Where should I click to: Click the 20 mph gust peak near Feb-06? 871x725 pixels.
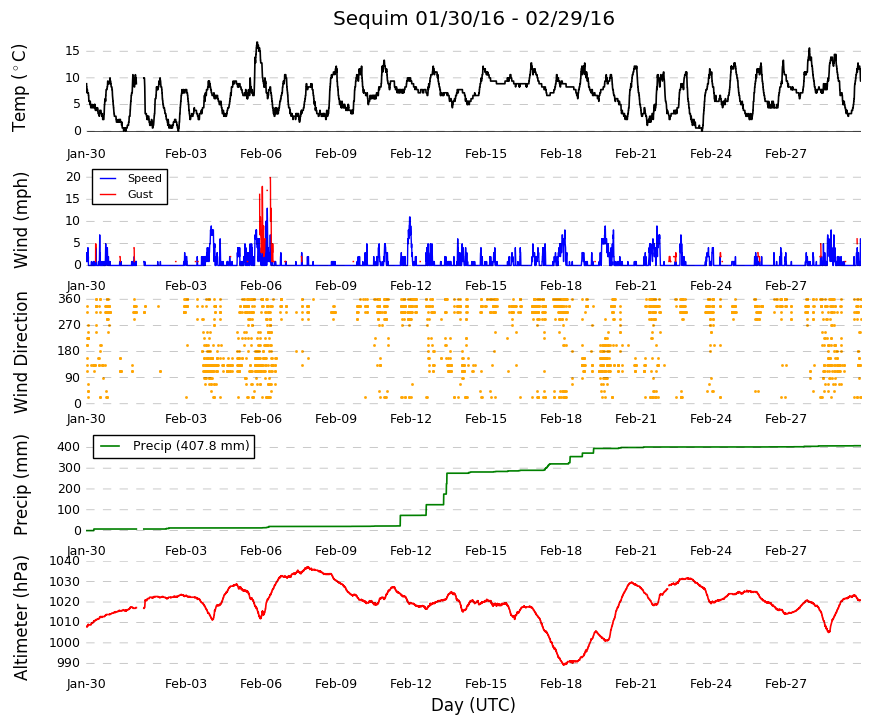(271, 178)
